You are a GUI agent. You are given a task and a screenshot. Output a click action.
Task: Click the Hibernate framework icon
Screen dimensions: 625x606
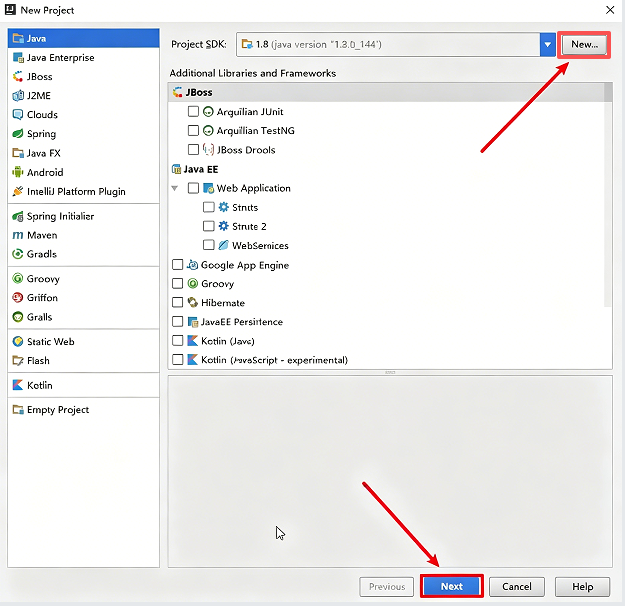pyautogui.click(x=193, y=303)
